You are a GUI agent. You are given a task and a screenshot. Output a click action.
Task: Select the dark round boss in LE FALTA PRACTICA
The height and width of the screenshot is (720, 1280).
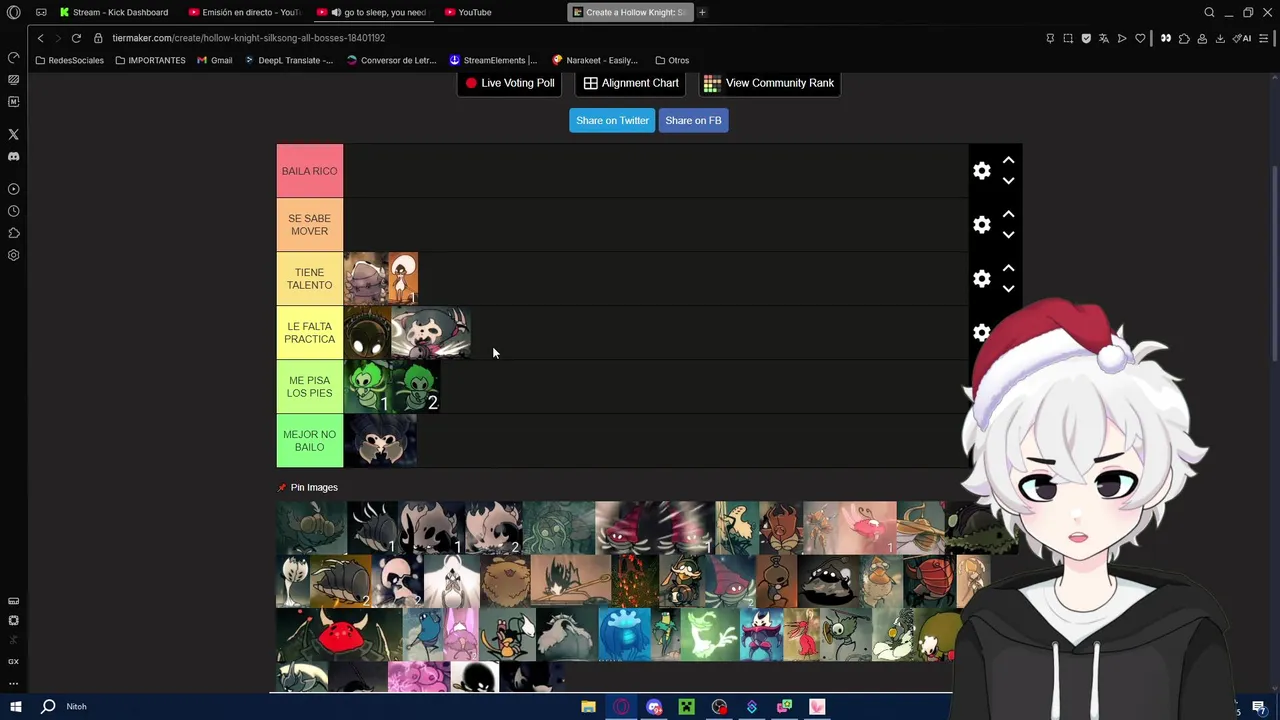[367, 333]
